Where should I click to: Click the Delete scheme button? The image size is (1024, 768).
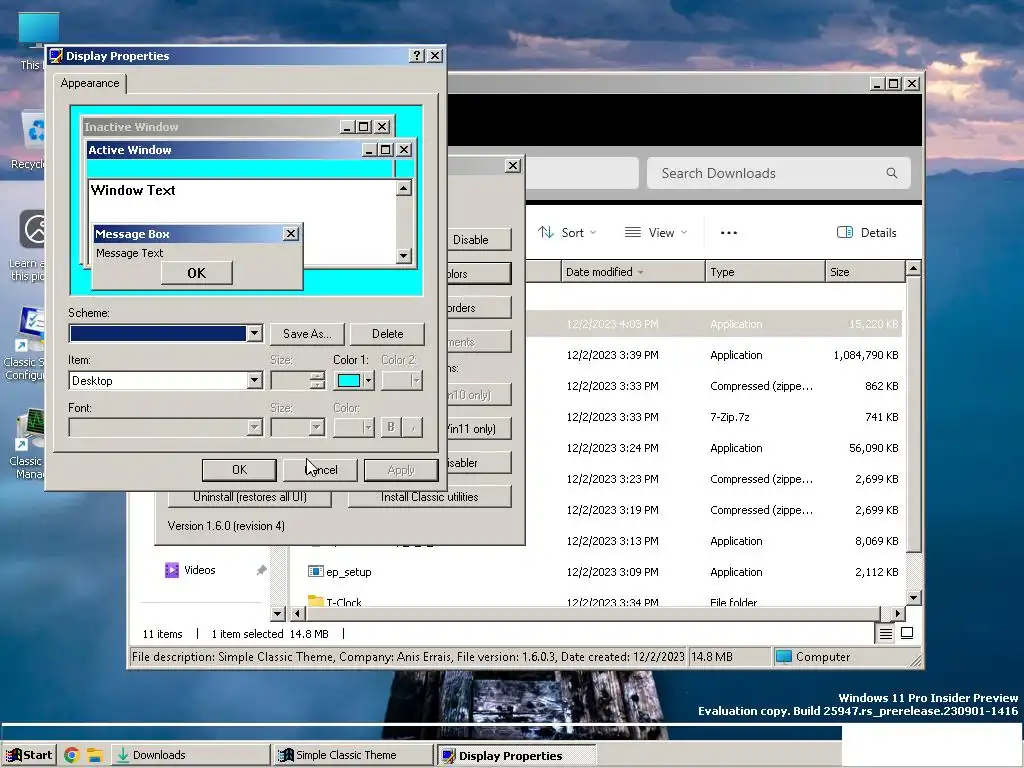[x=387, y=334]
